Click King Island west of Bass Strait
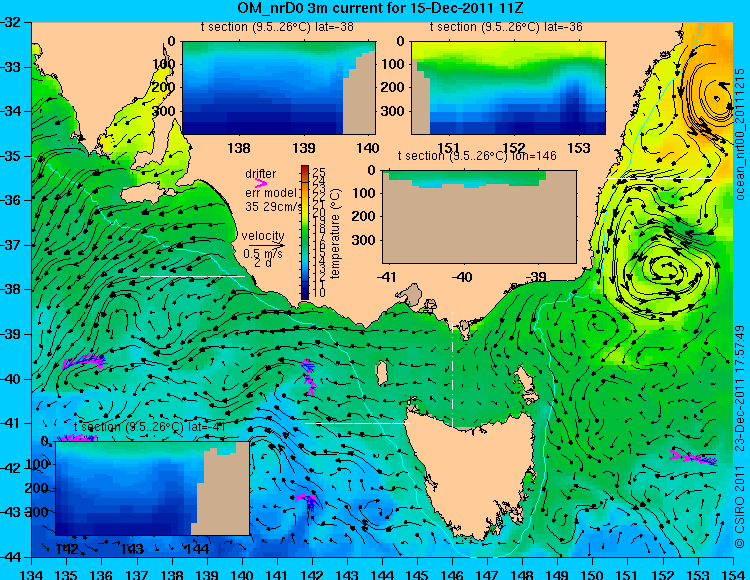The height and width of the screenshot is (580, 750). pos(381,372)
